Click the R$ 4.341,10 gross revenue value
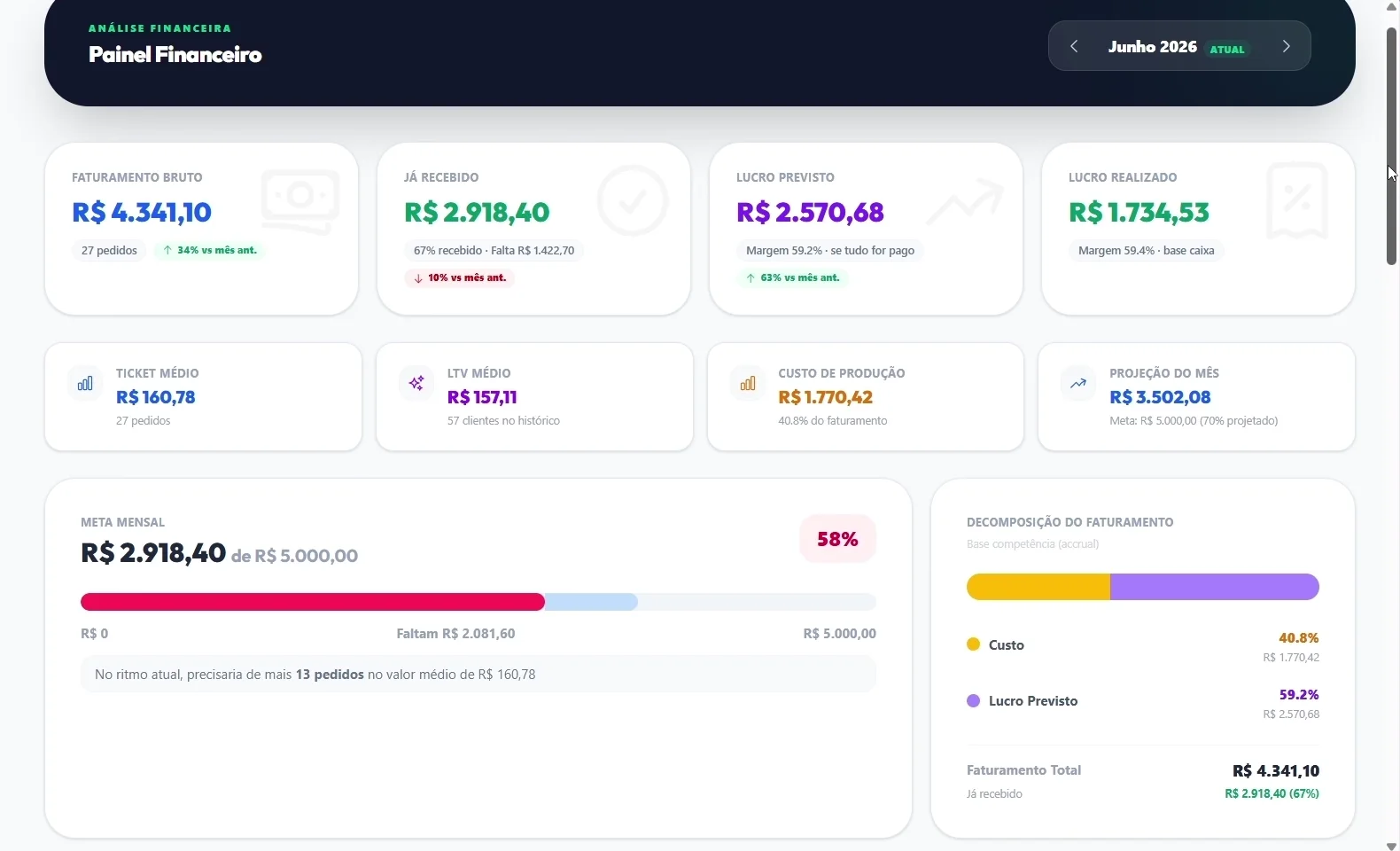The height and width of the screenshot is (851, 1400). click(142, 212)
